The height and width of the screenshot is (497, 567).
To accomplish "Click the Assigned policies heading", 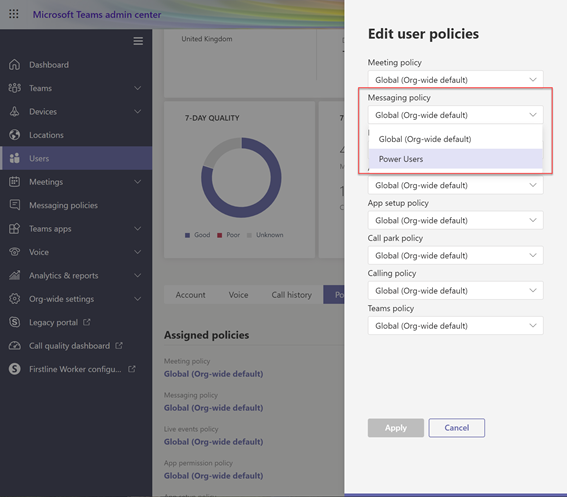I will click(206, 335).
